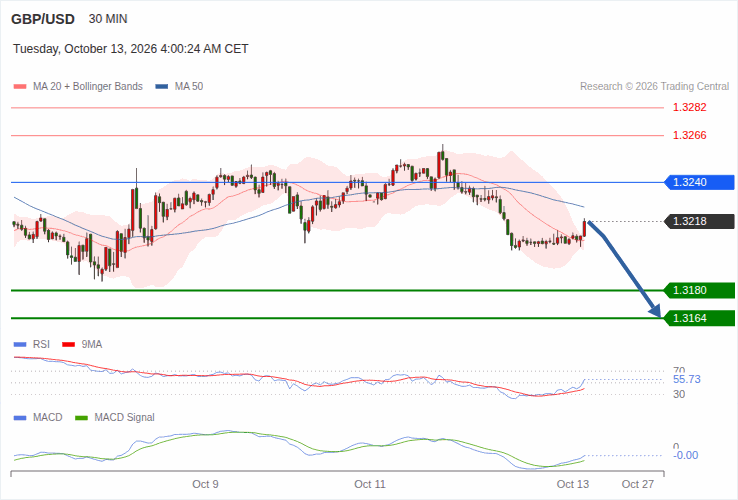Click the MA 20 + Bollinger Bands legend swatch
The width and height of the screenshot is (738, 500).
(x=20, y=87)
